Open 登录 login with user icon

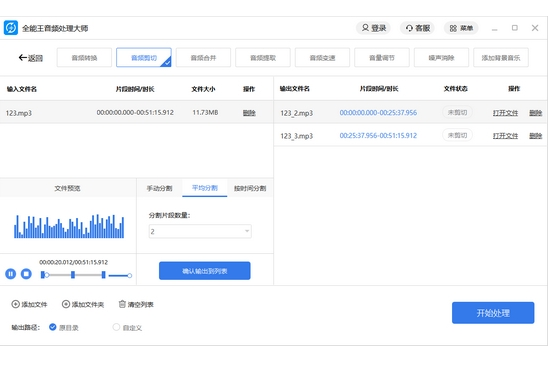tap(374, 28)
